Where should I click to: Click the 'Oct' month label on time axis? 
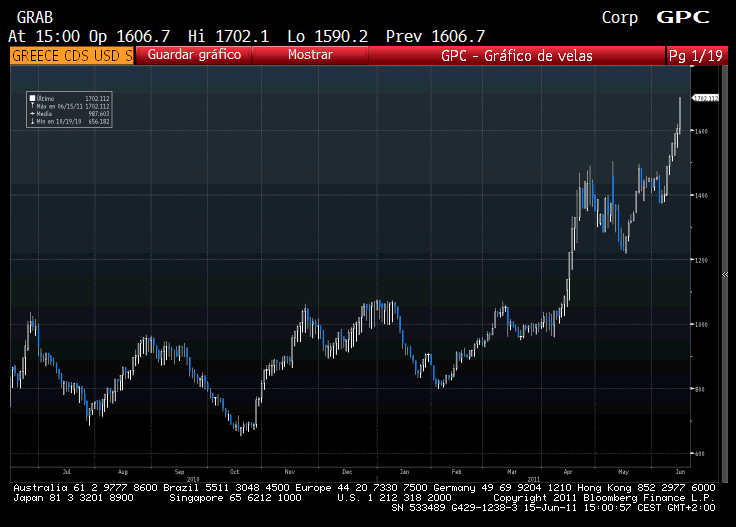[235, 472]
